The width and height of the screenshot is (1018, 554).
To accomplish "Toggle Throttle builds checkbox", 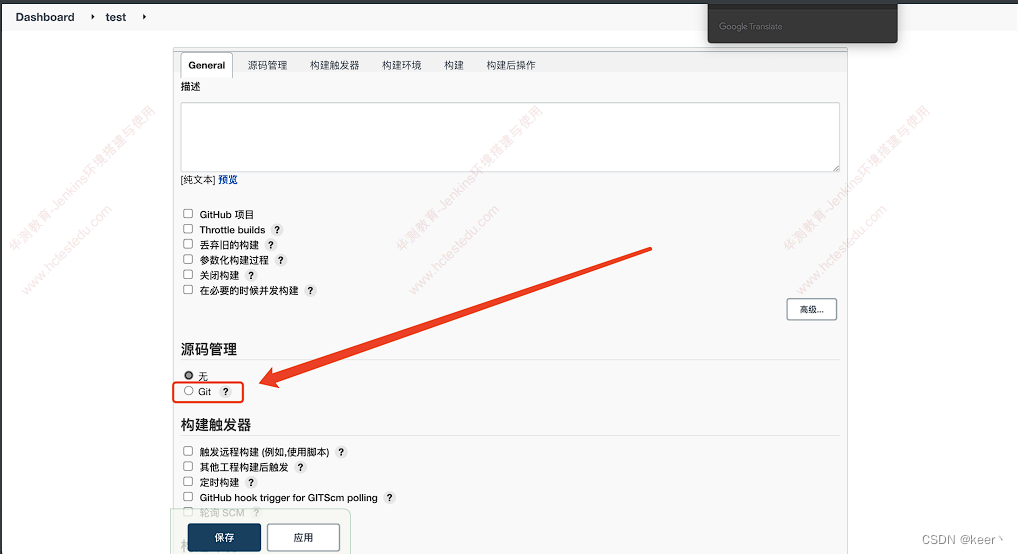I will click(188, 229).
